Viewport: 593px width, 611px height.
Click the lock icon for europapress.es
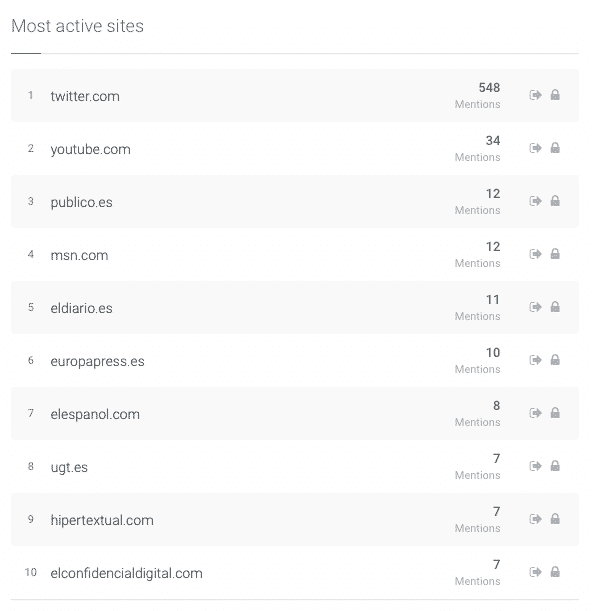tap(555, 360)
